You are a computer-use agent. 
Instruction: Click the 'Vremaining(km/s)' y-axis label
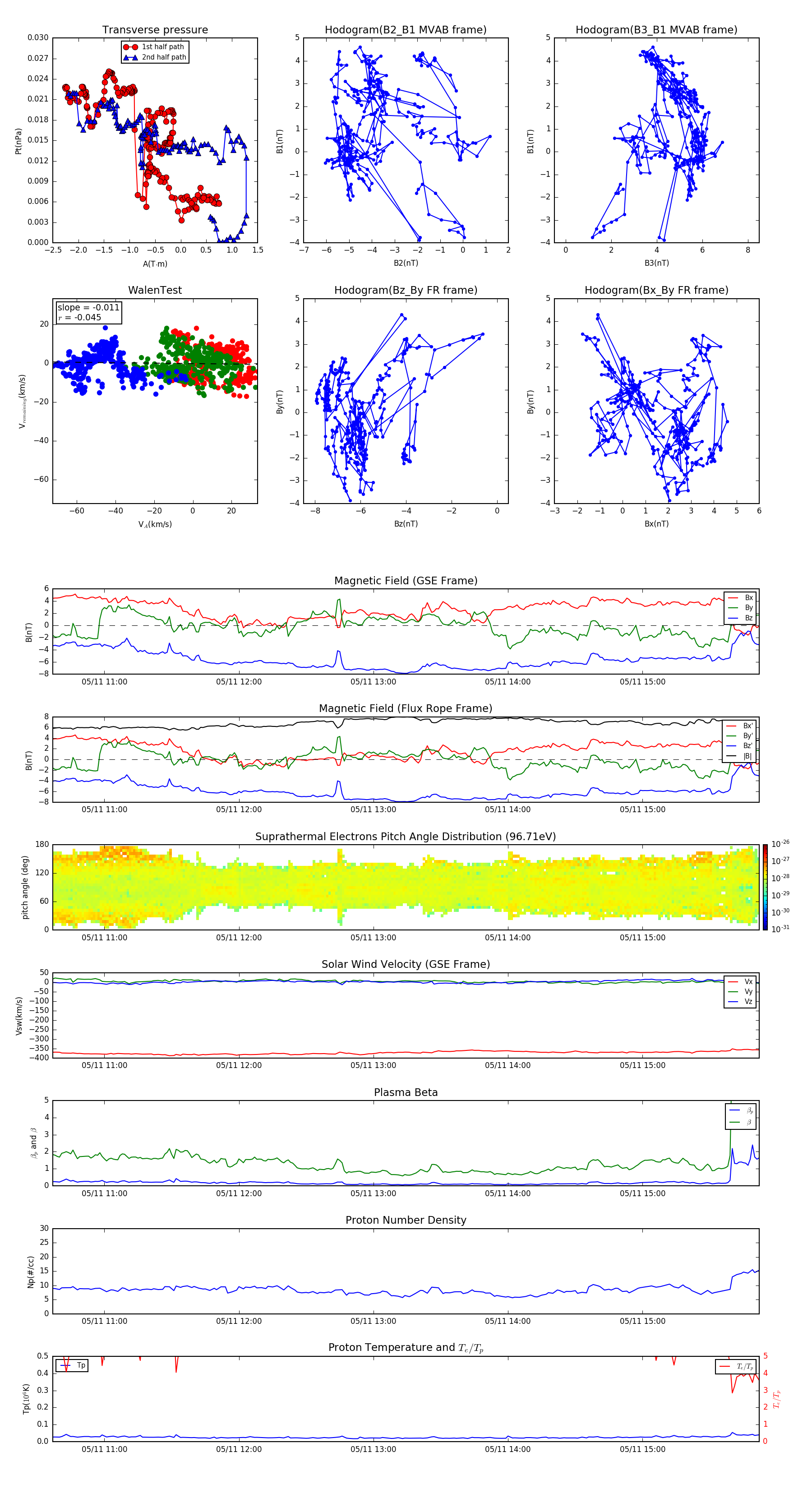pyautogui.click(x=22, y=401)
